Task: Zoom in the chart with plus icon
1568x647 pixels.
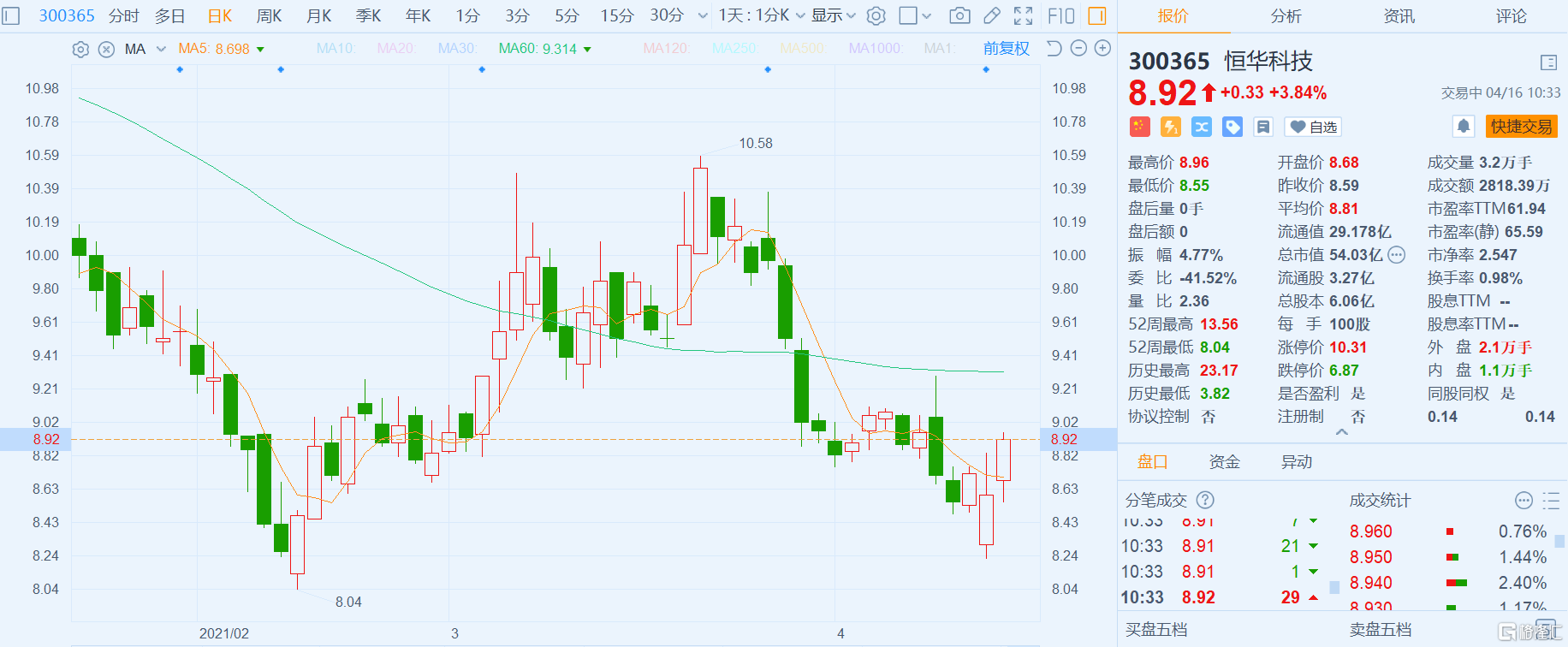Action: tap(1103, 49)
